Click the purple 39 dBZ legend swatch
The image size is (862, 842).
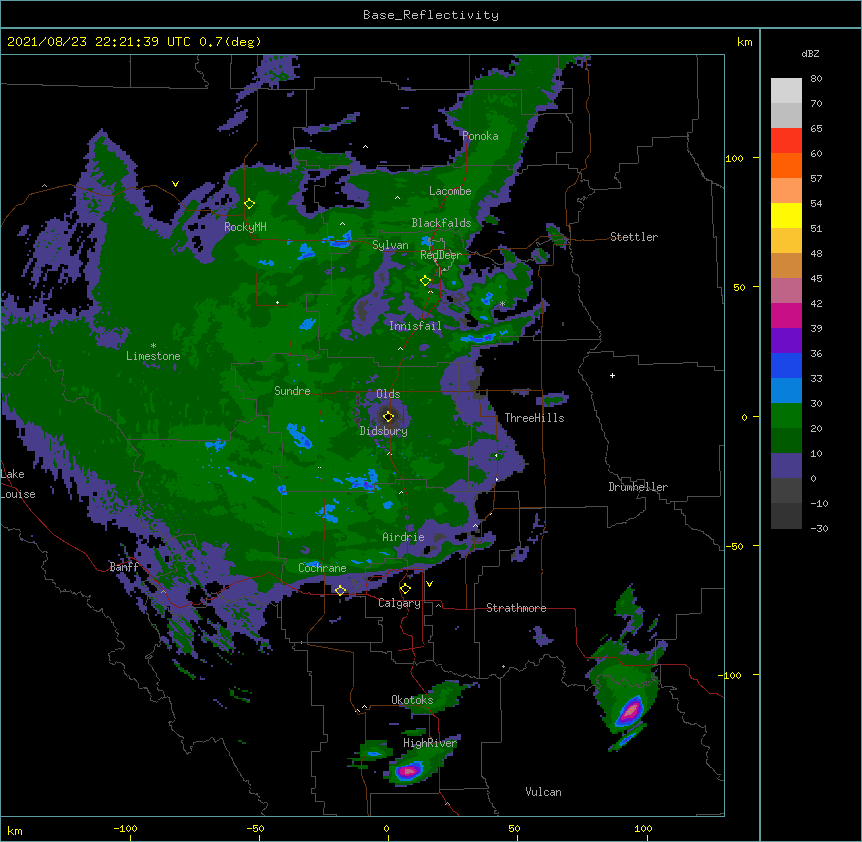(x=786, y=341)
